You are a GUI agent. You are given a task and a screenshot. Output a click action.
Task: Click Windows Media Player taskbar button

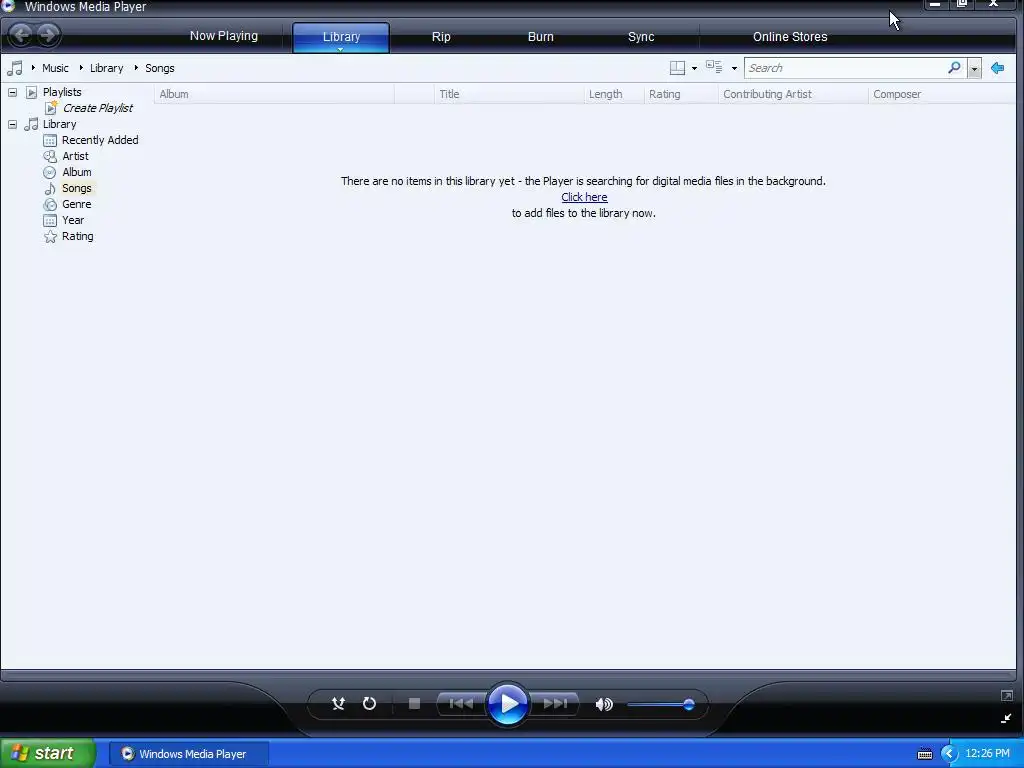(188, 754)
